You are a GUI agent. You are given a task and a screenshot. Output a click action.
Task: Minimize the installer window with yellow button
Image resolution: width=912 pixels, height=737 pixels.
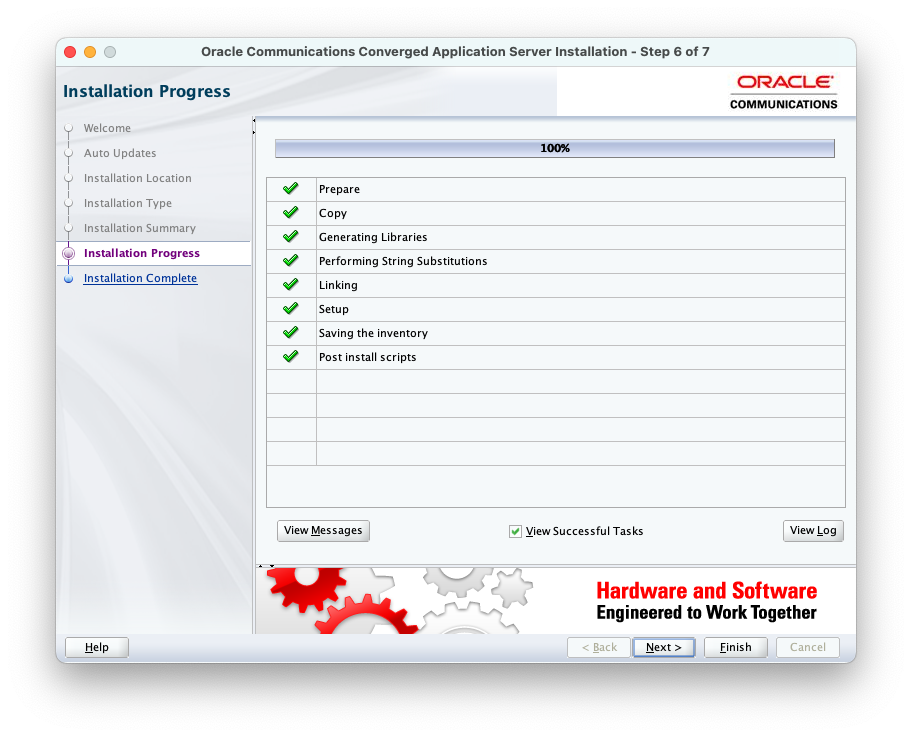90,52
